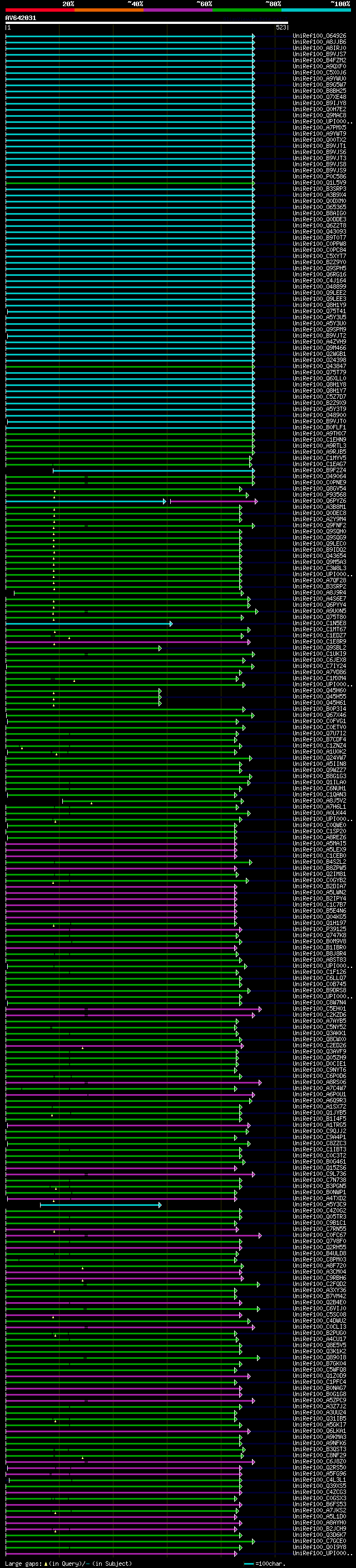The image size is (356, 1568).
Task: Open hit UniRef100_Q43093
Action: tap(319, 231)
